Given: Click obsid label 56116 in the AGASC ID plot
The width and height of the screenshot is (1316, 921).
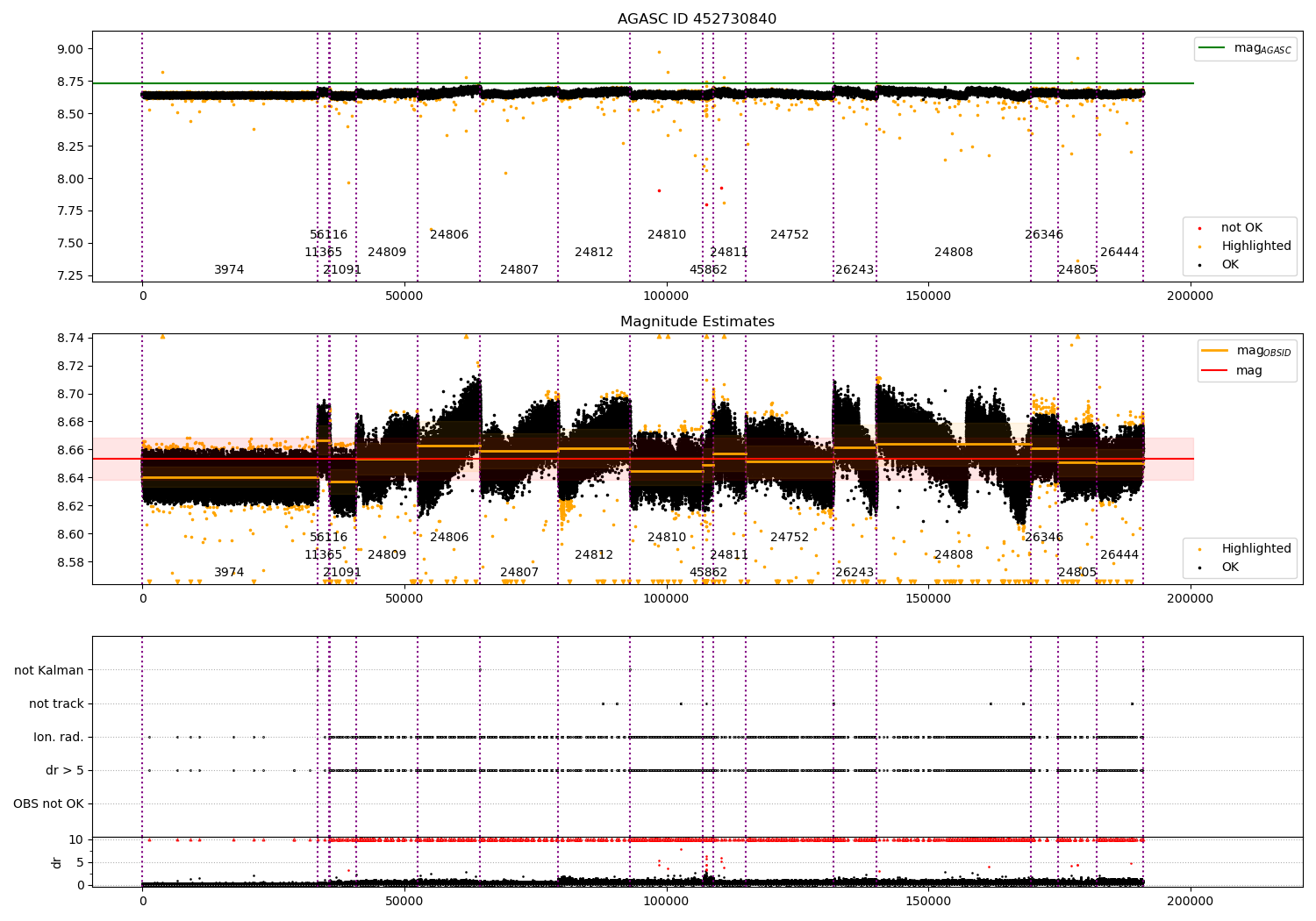Looking at the screenshot, I should (329, 235).
